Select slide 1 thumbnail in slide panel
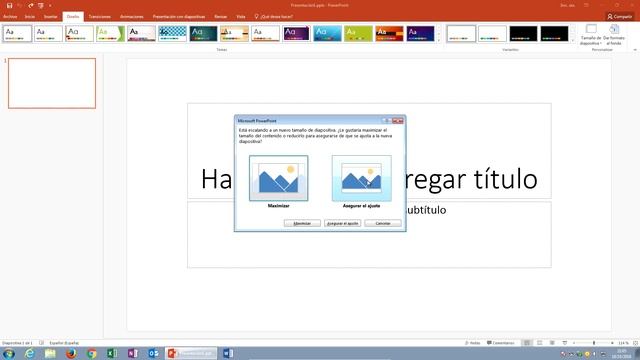This screenshot has height=360, width=640. click(52, 83)
